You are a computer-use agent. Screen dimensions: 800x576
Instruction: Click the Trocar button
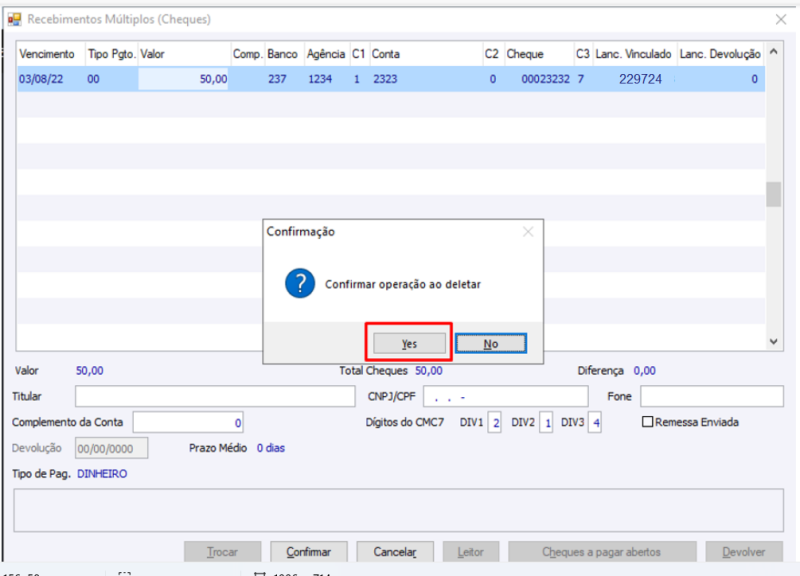click(222, 552)
